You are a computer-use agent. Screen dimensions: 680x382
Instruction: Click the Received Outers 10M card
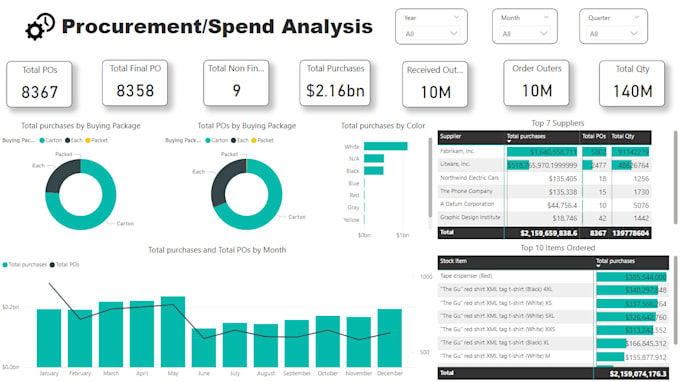tap(435, 84)
